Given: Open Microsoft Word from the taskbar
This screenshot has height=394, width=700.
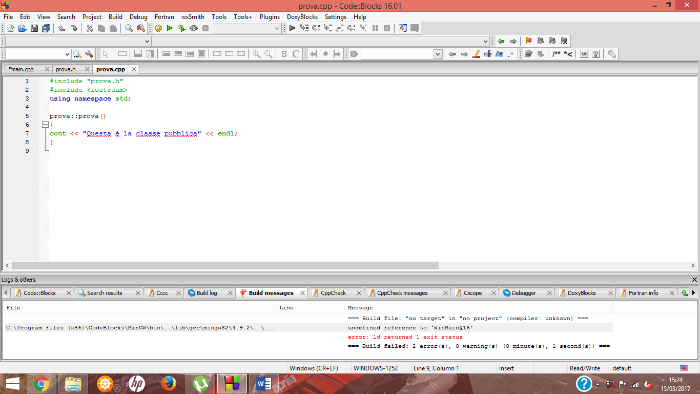Looking at the screenshot, I should pos(263,384).
